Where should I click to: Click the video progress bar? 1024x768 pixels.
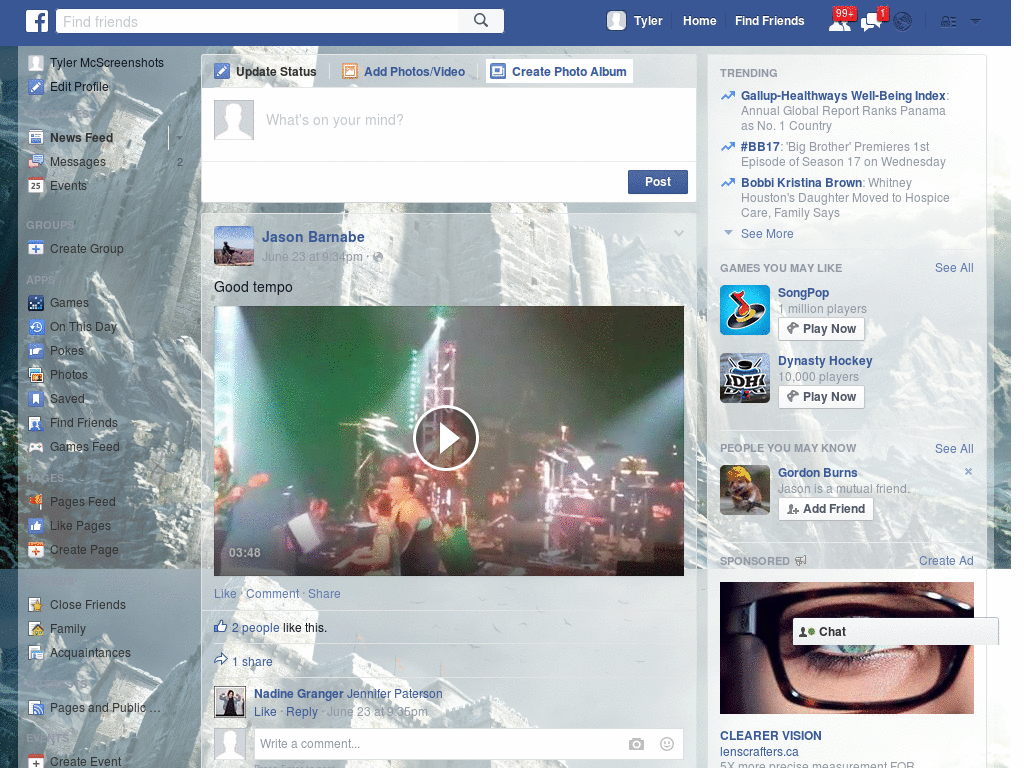449,570
